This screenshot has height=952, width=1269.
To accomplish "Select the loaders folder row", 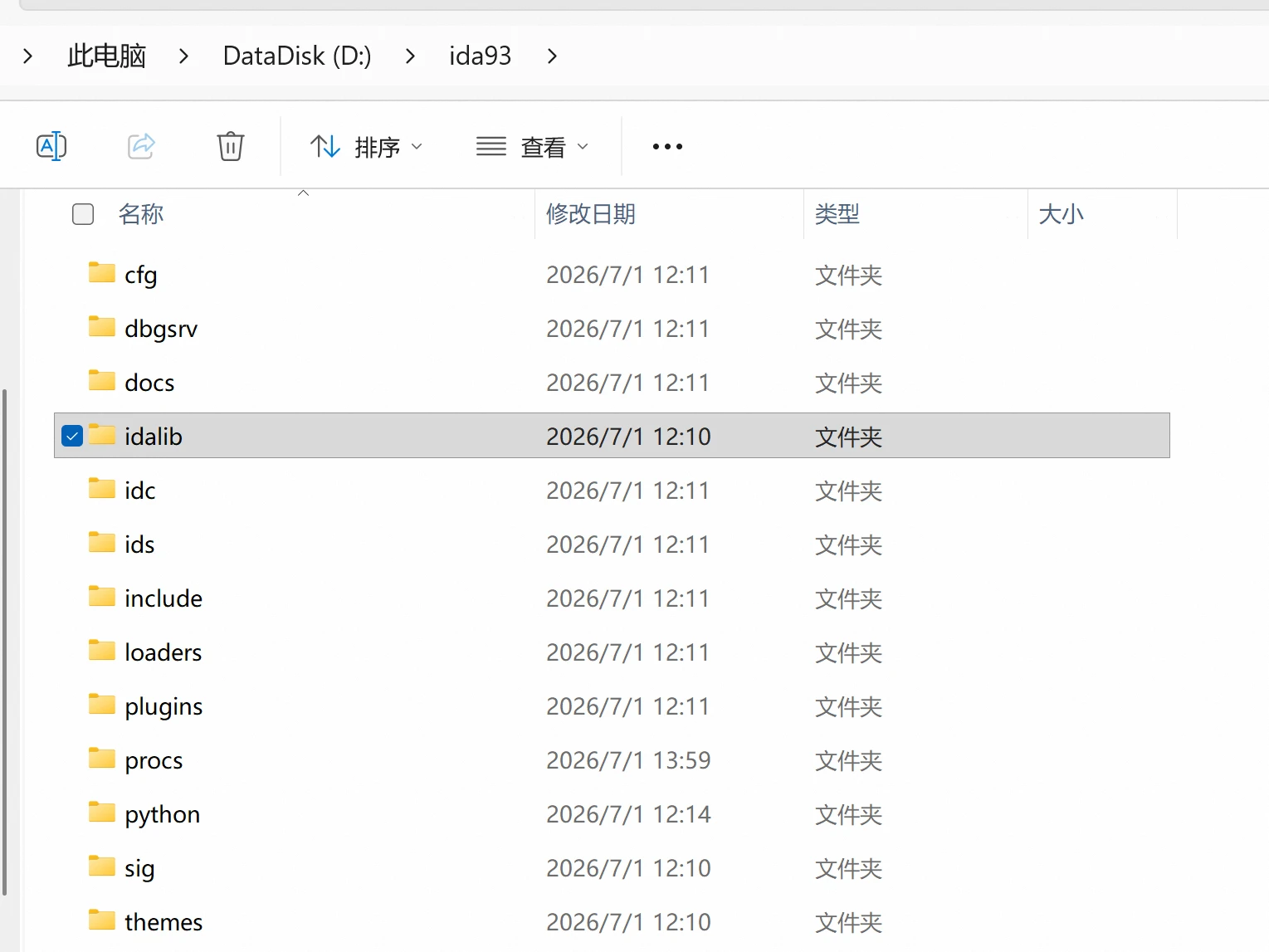I will (x=612, y=652).
